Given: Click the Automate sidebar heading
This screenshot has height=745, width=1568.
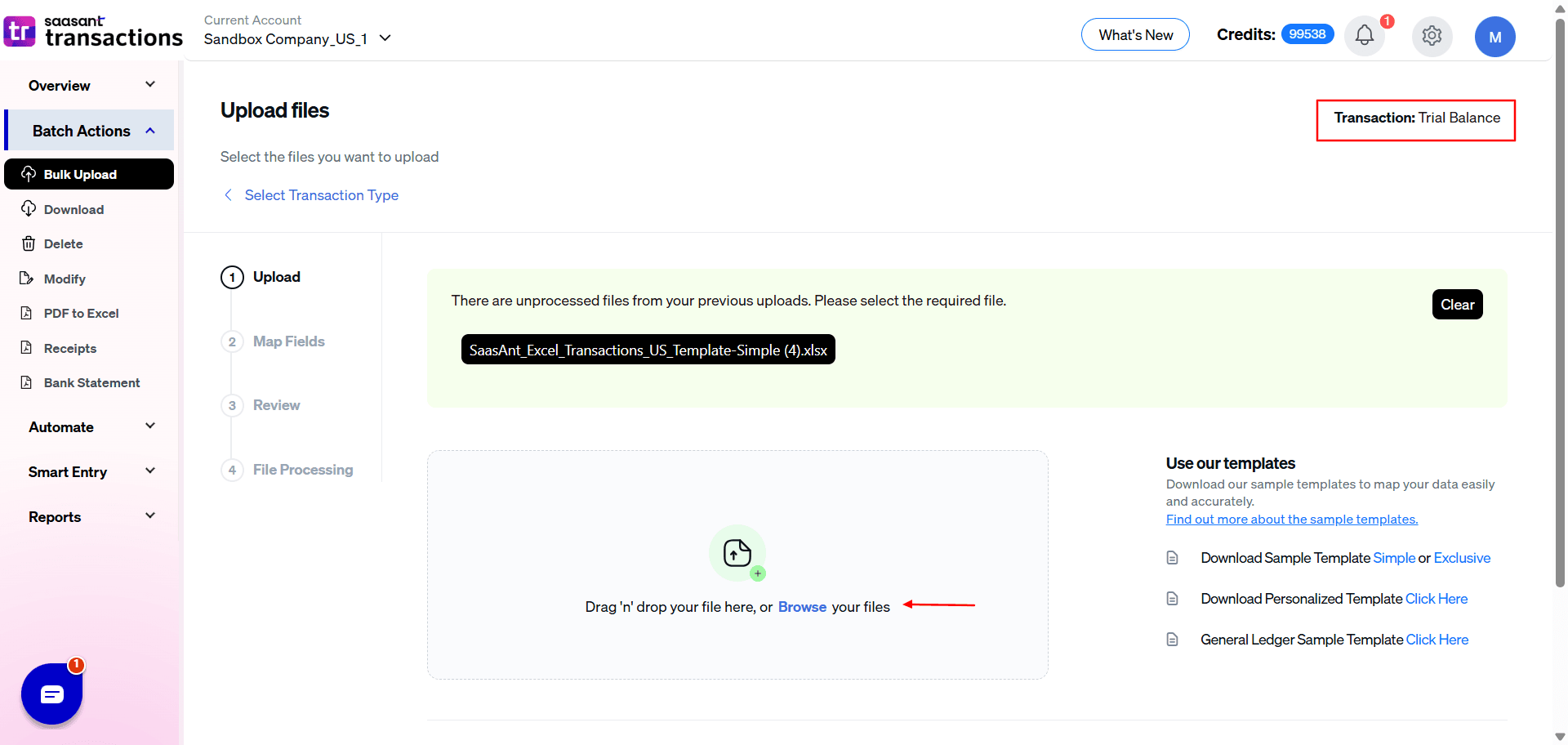Looking at the screenshot, I should (x=61, y=427).
